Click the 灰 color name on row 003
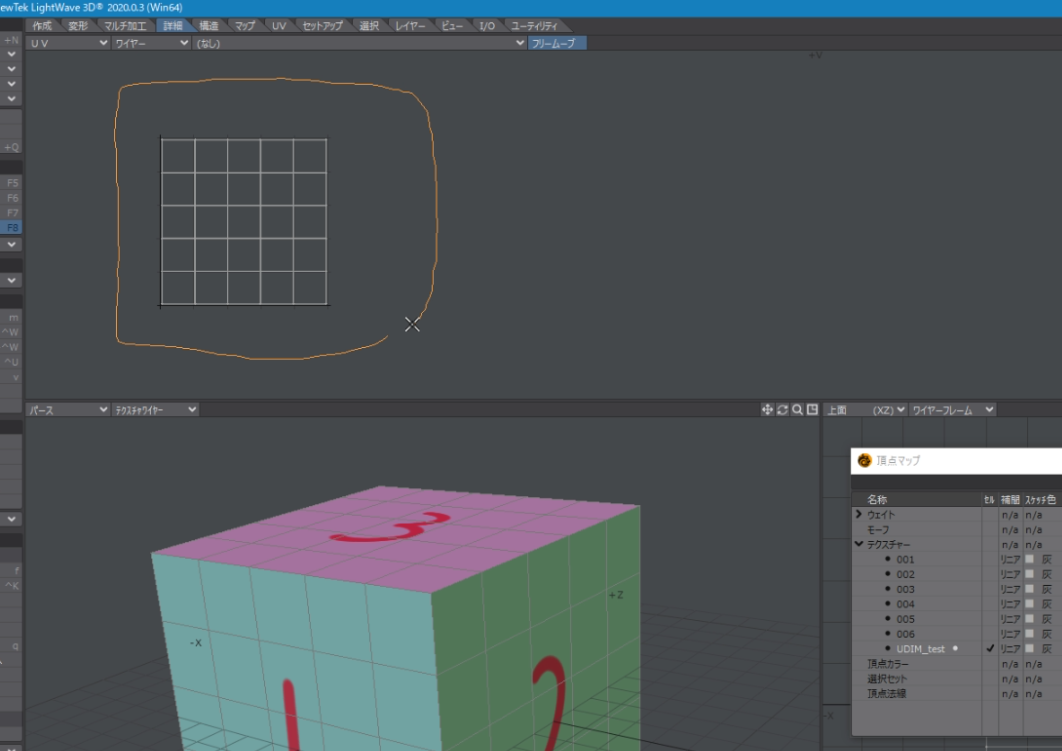 pyautogui.click(x=1046, y=589)
